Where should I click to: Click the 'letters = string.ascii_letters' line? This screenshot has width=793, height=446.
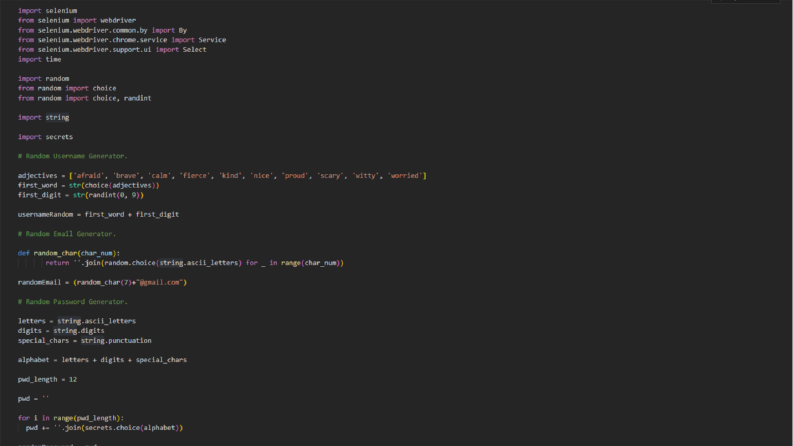[77, 321]
